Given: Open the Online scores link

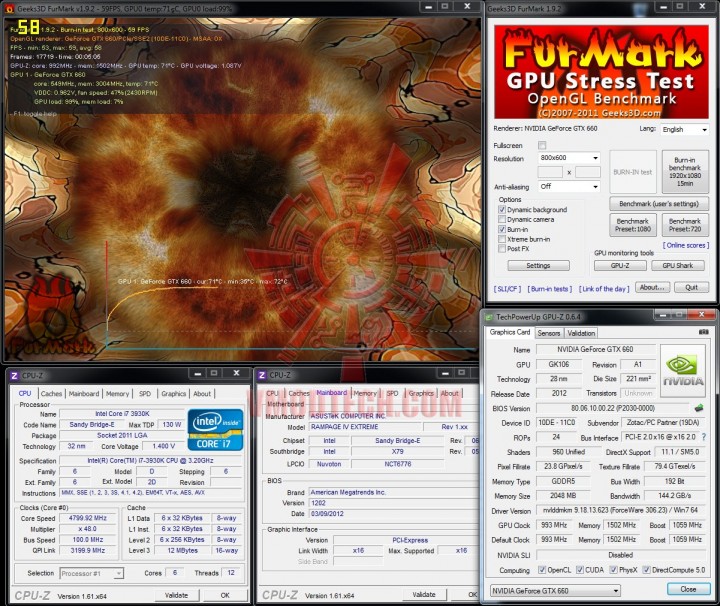Looking at the screenshot, I should pos(686,245).
